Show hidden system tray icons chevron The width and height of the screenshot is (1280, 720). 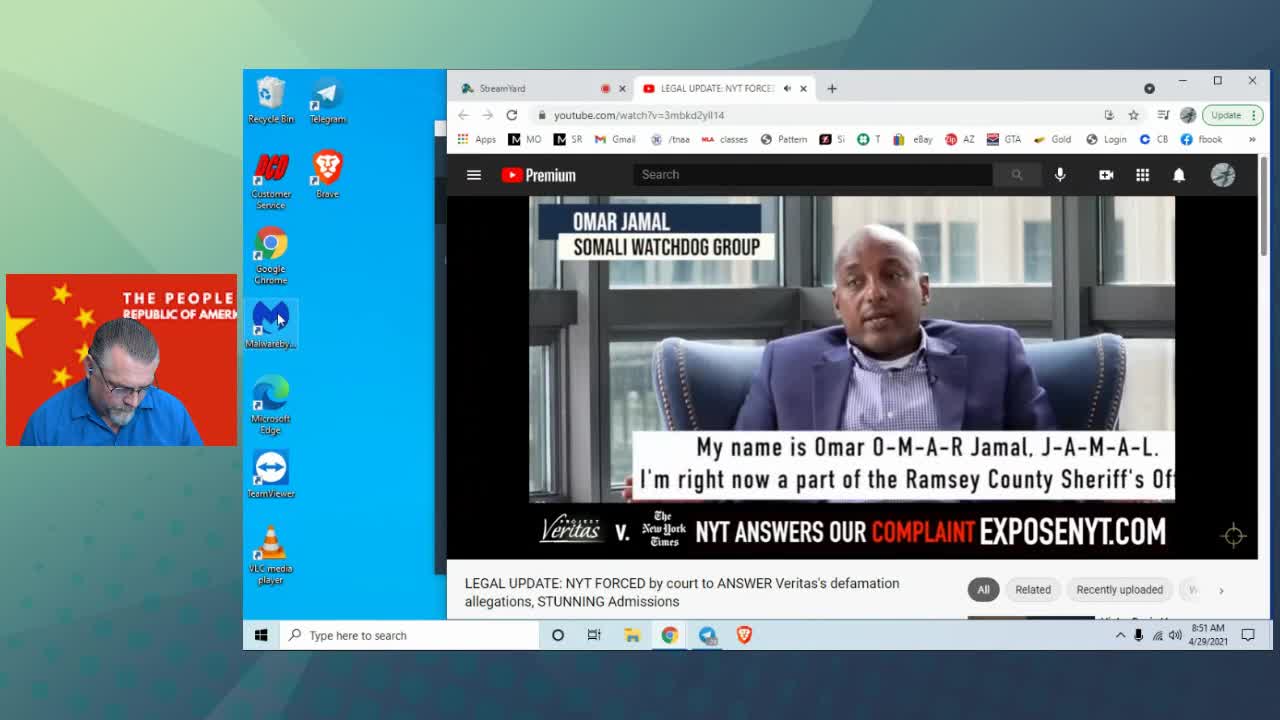tap(1120, 635)
